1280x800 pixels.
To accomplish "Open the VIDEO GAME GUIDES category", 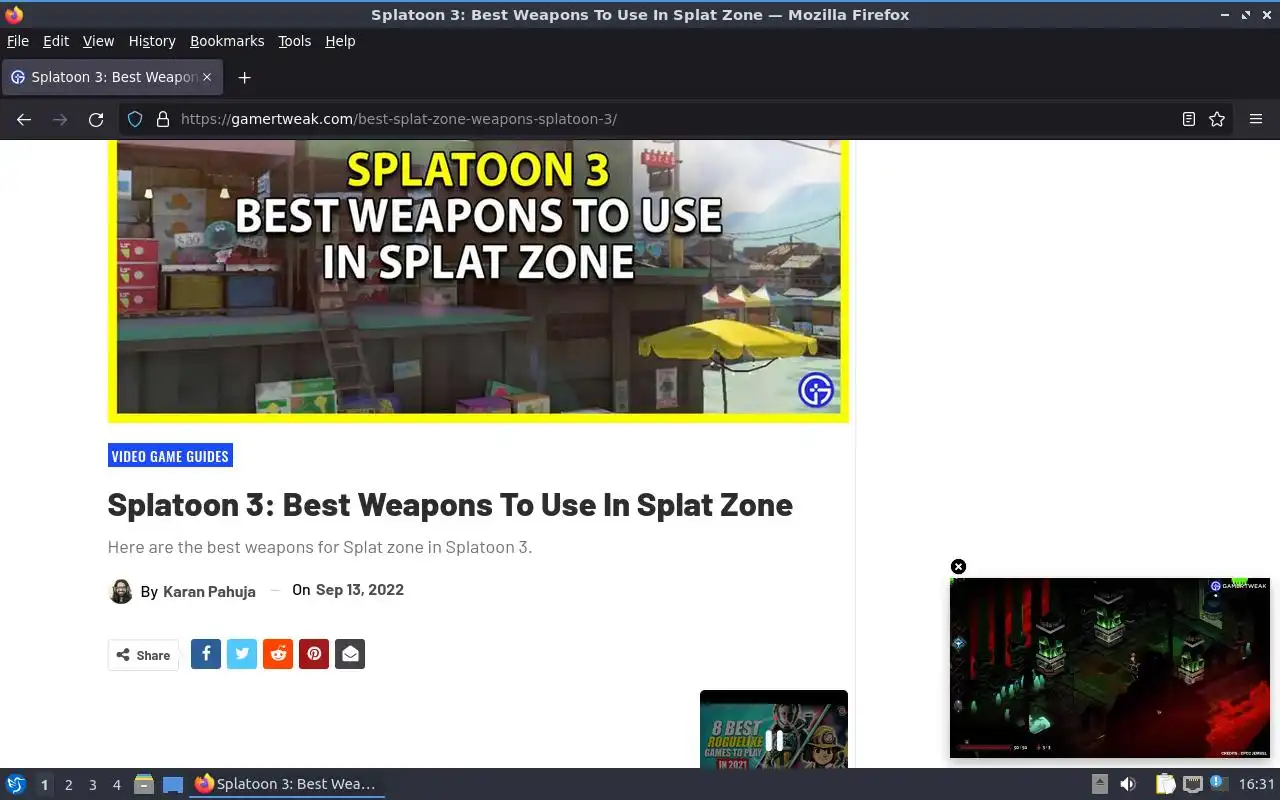I will 170,456.
